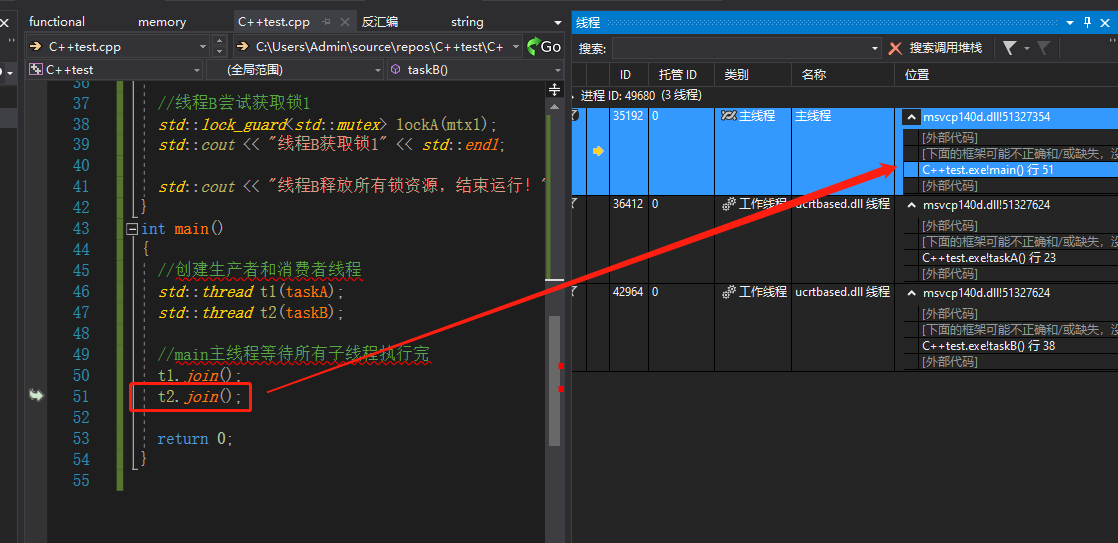Close the C++test.cpp tab
The image size is (1118, 543).
point(346,22)
